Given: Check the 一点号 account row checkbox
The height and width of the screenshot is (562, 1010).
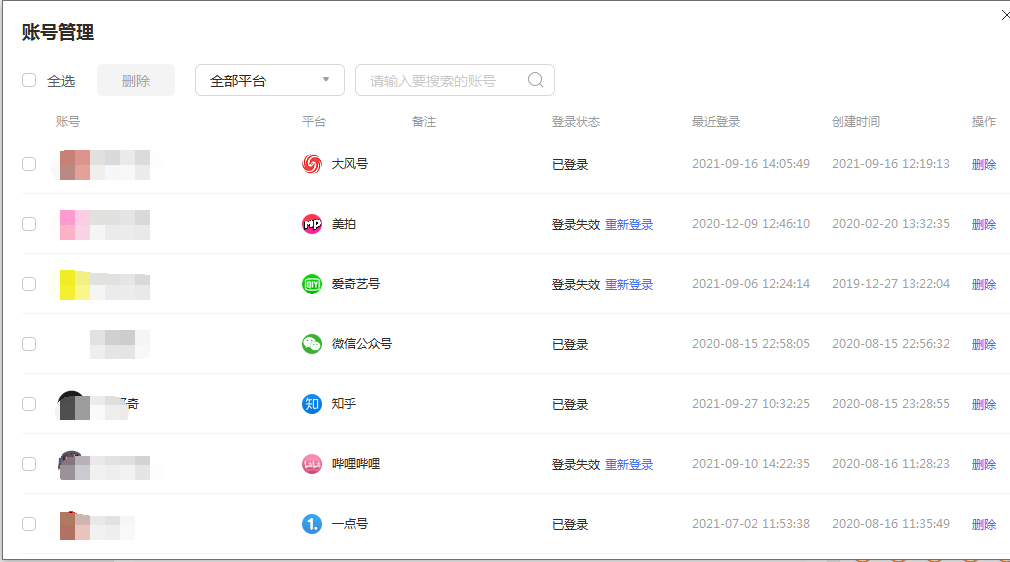Looking at the screenshot, I should coord(29,523).
